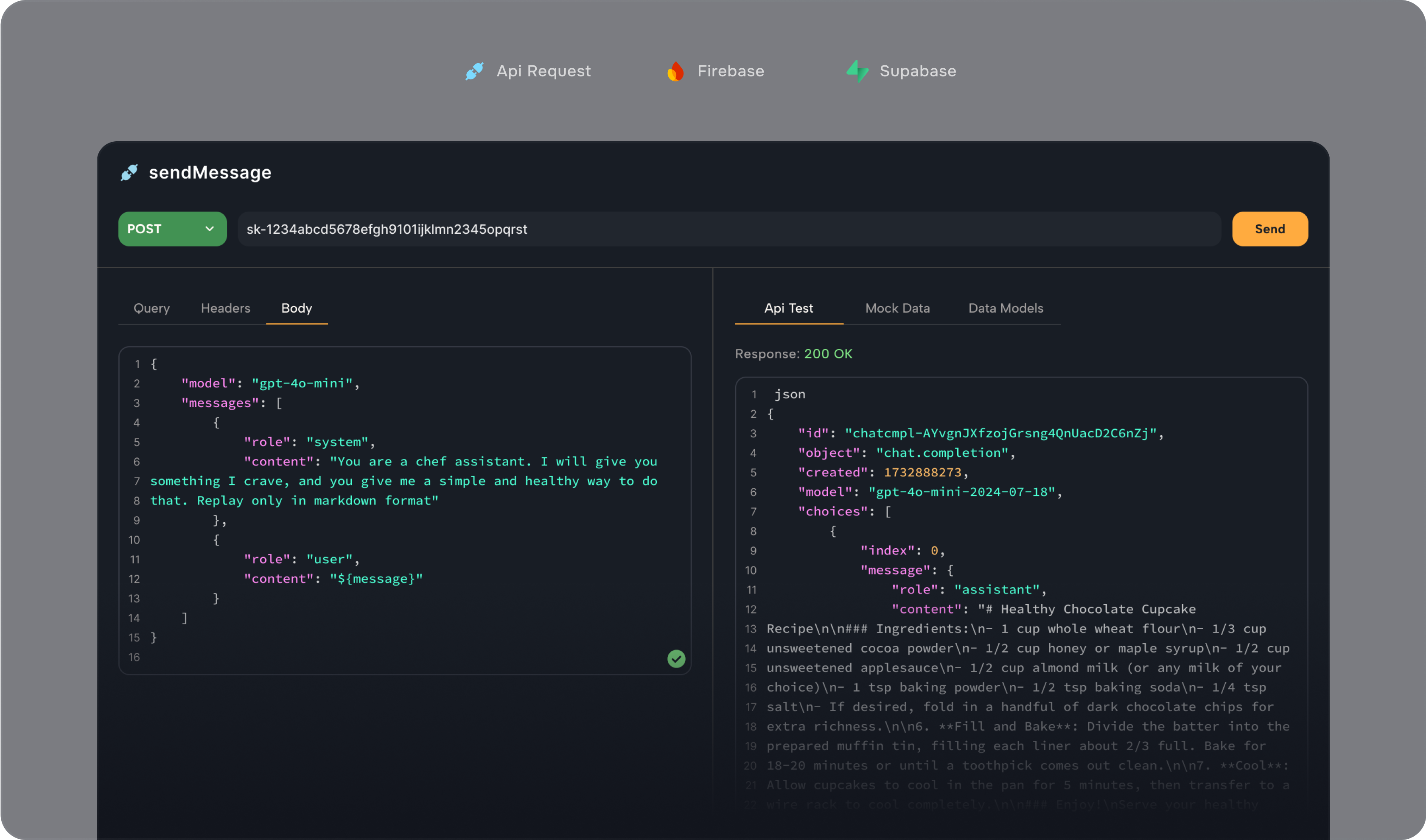Click the "gpt-4o-mini" model value in the body

tap(302, 383)
